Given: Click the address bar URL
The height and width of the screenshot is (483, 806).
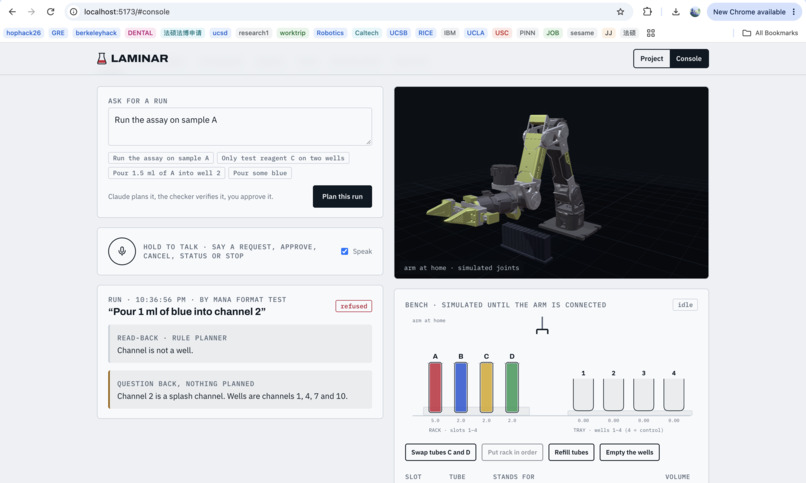Looking at the screenshot, I should point(127,11).
